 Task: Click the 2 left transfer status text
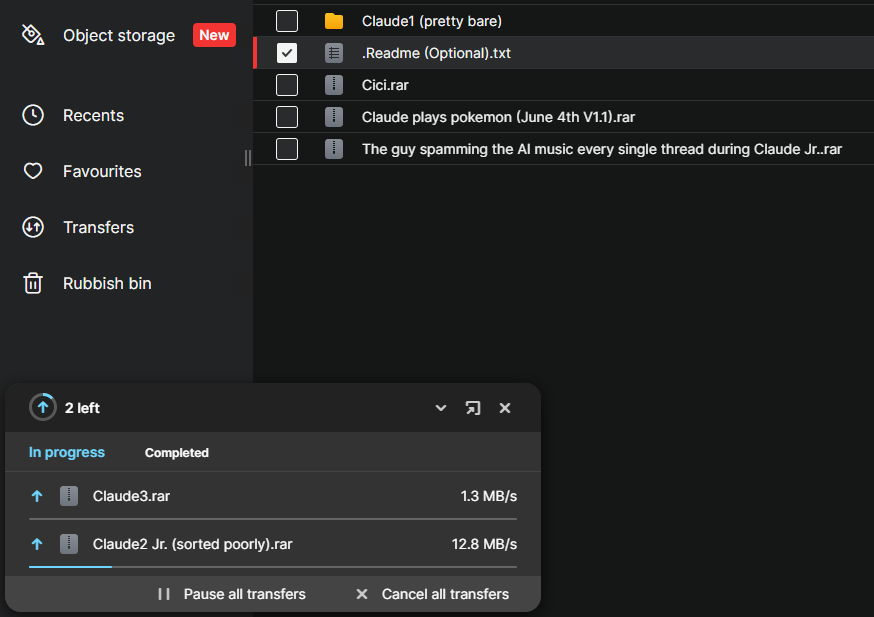click(82, 408)
